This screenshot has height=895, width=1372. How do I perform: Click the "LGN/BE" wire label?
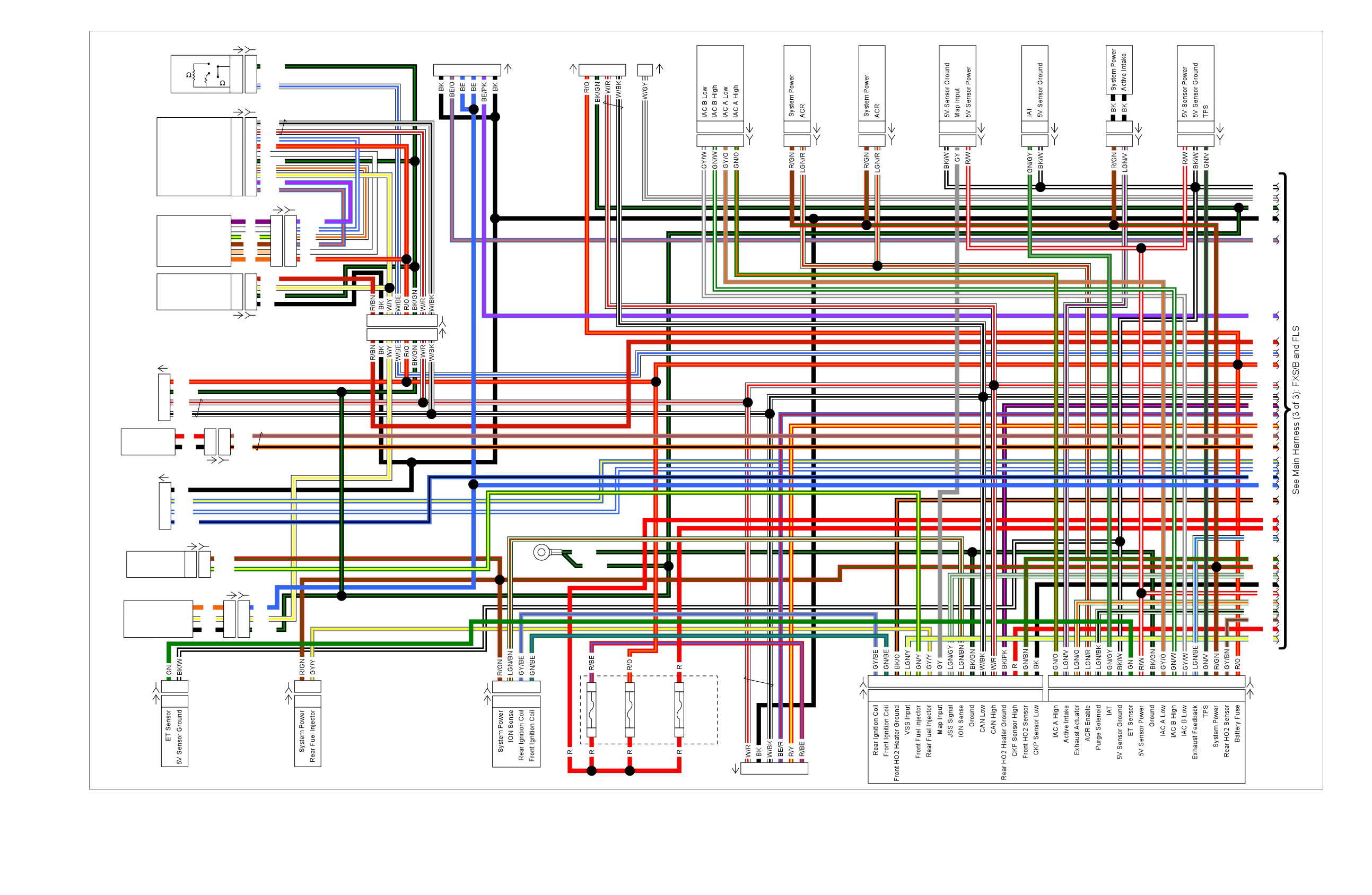(1195, 658)
